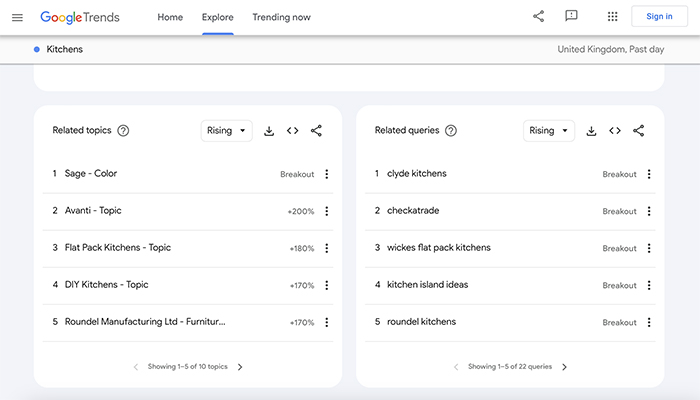700x400 pixels.
Task: Open Flat Pack Kitchens - Topic
Action: [118, 248]
